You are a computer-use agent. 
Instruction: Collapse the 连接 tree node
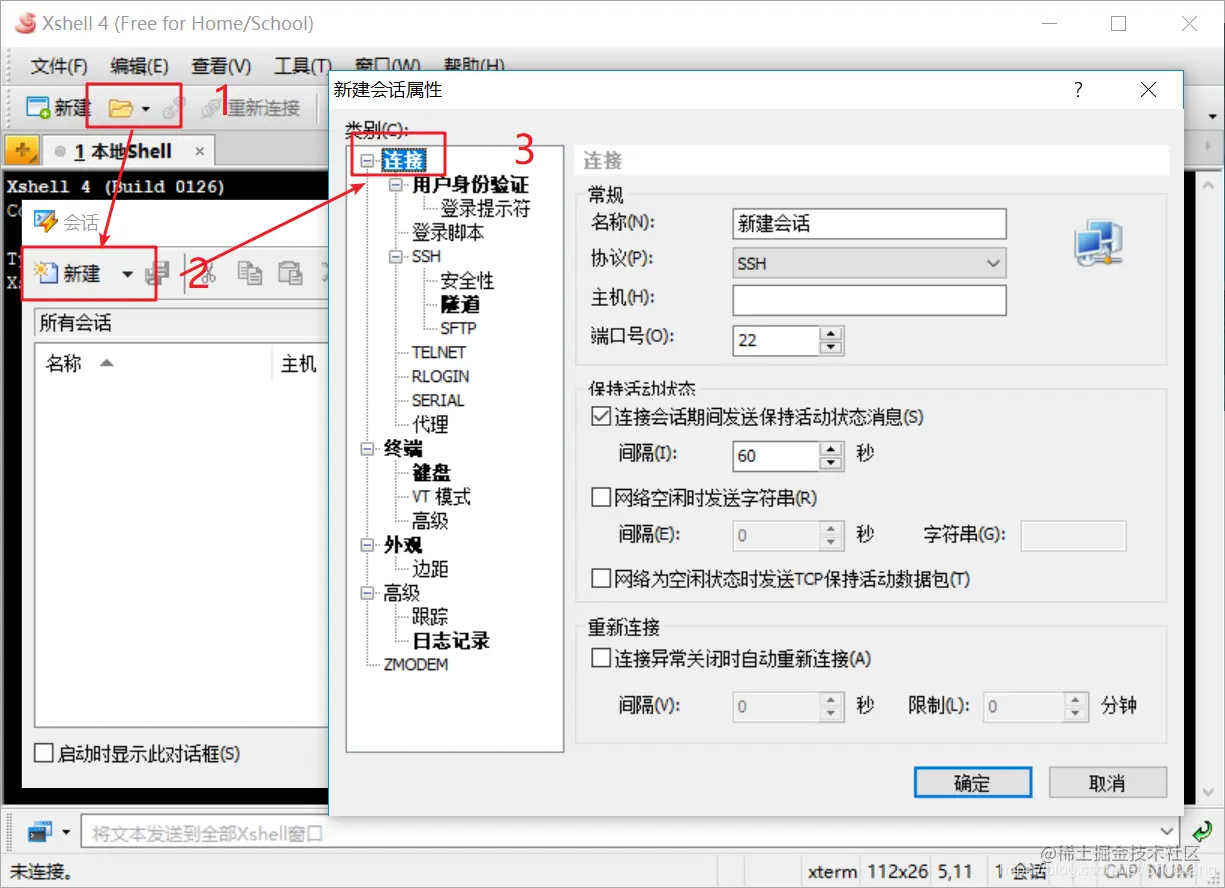click(368, 161)
